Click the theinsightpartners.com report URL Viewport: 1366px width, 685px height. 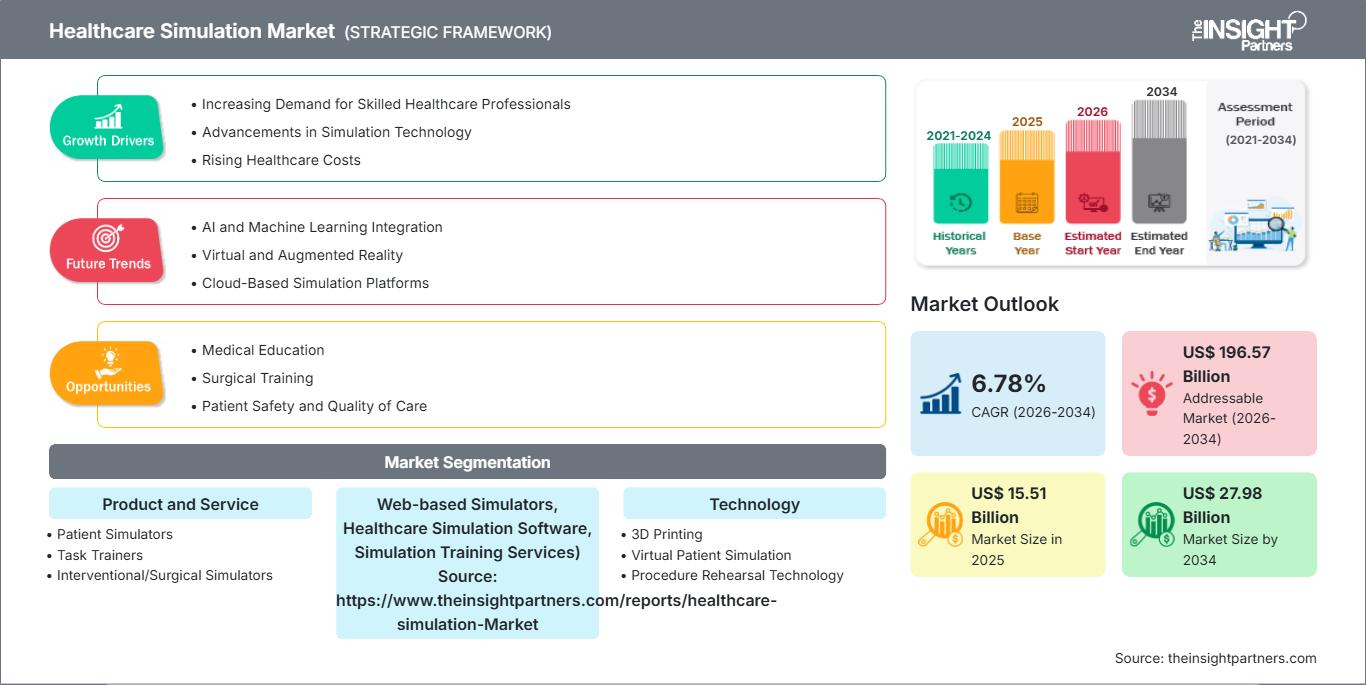(556, 612)
